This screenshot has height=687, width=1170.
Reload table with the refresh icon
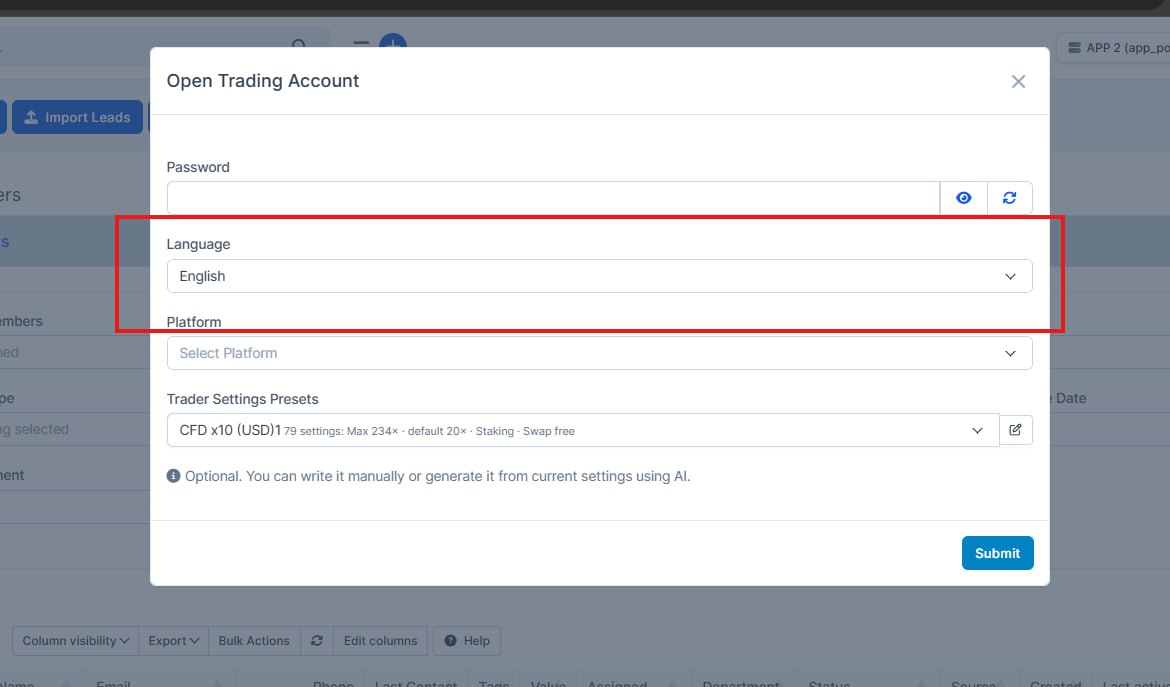(317, 641)
